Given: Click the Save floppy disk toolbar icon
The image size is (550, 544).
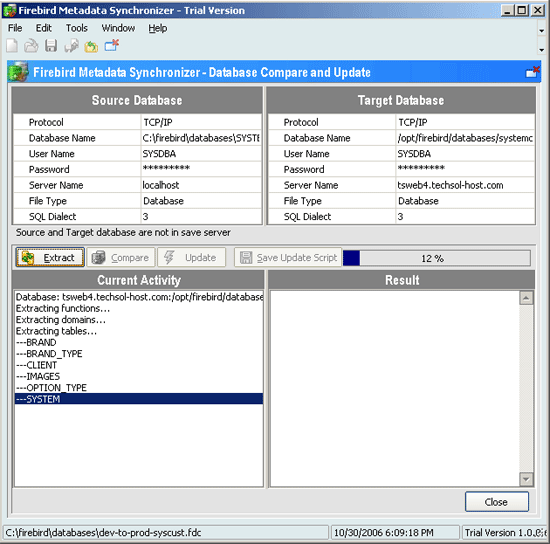Looking at the screenshot, I should 51,46.
